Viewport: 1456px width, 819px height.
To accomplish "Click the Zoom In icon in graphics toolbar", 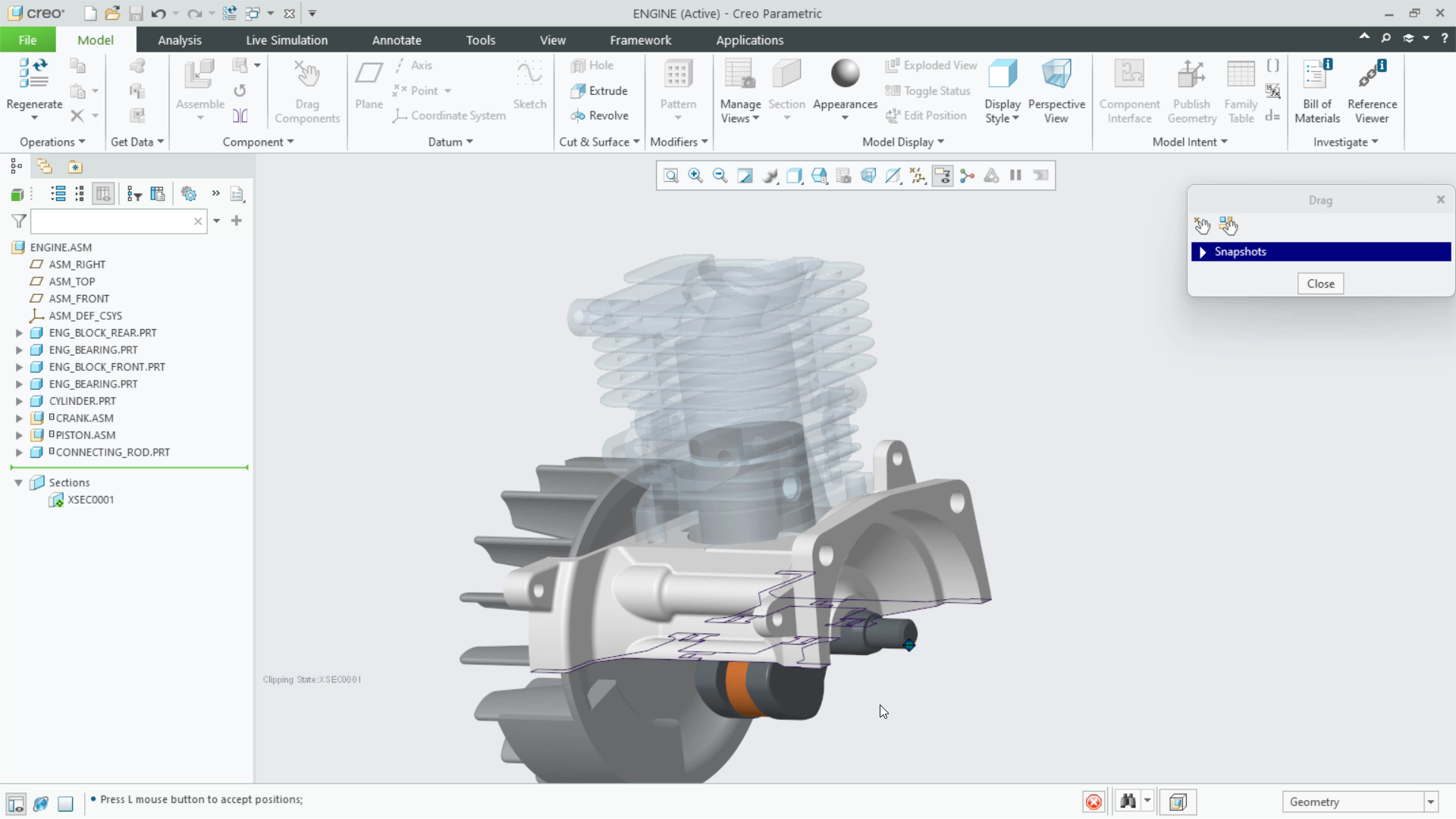I will [x=695, y=176].
